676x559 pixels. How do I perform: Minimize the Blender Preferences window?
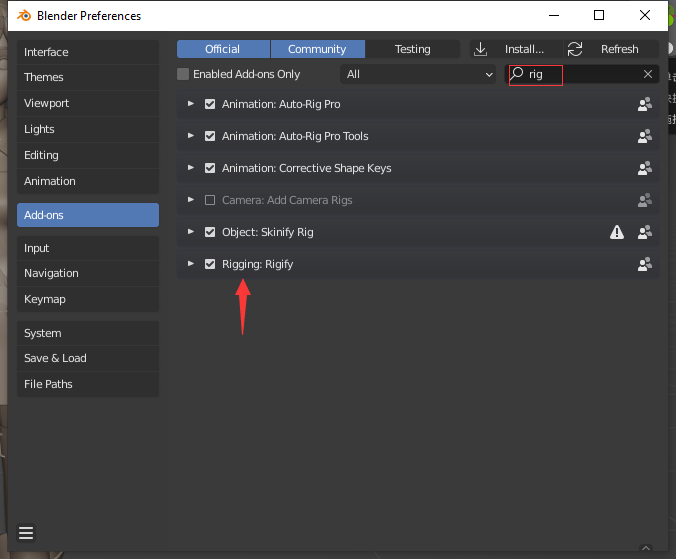pyautogui.click(x=554, y=16)
